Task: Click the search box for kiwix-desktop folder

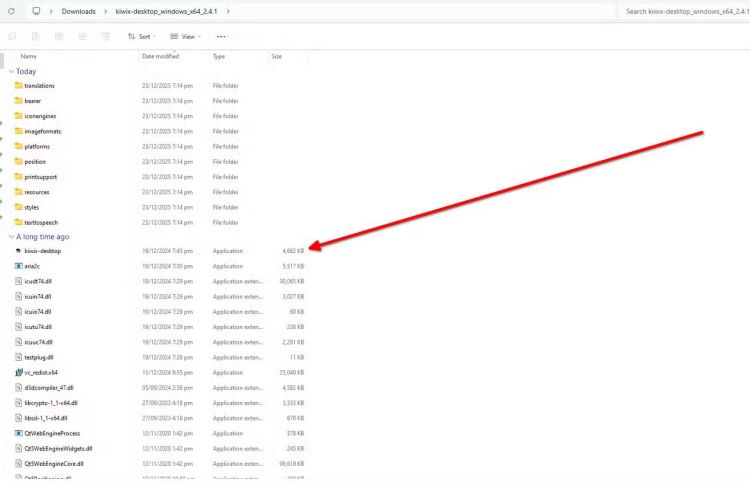Action: 685,11
